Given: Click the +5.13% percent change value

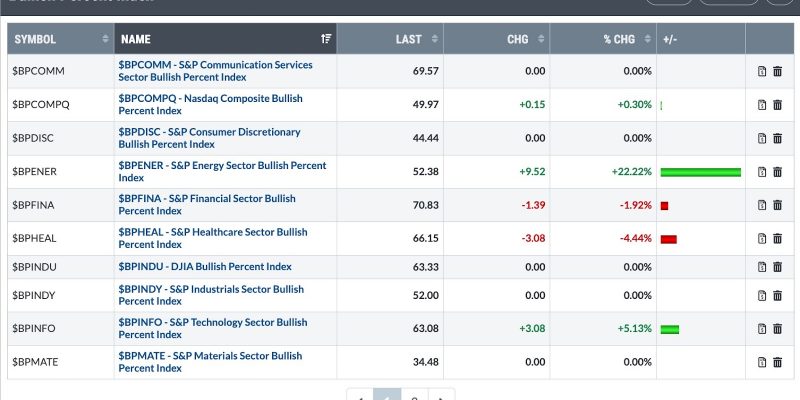Looking at the screenshot, I should pos(635,329).
